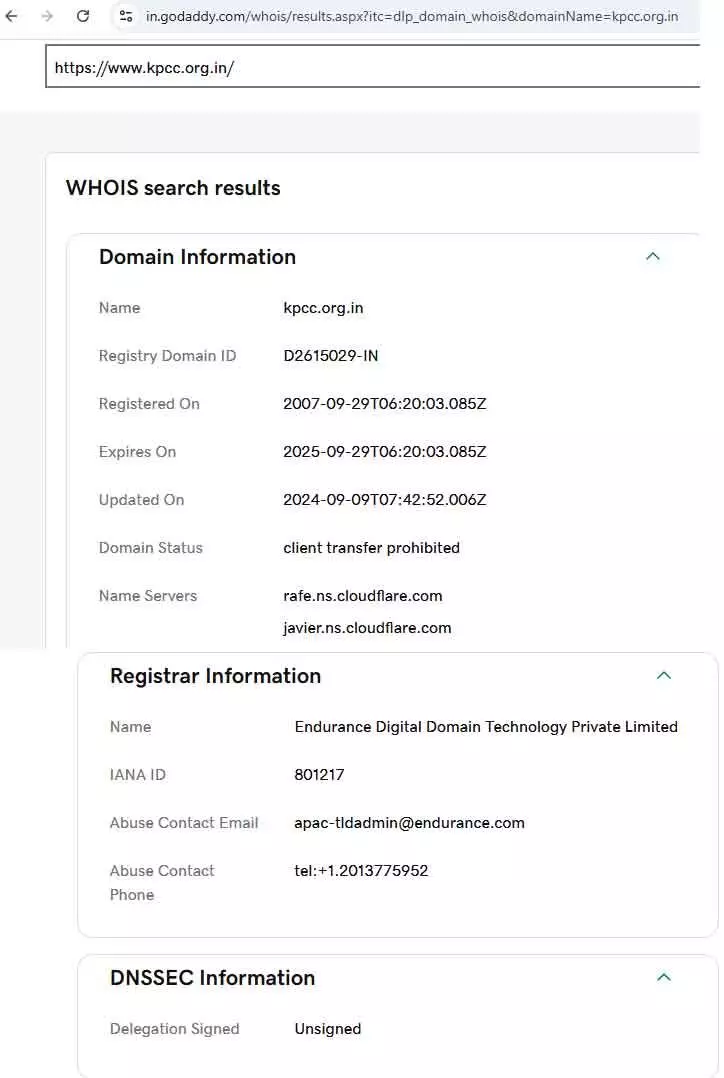This screenshot has width=724, height=1078.
Task: Click the WHOIS search results title
Action: coord(173,188)
